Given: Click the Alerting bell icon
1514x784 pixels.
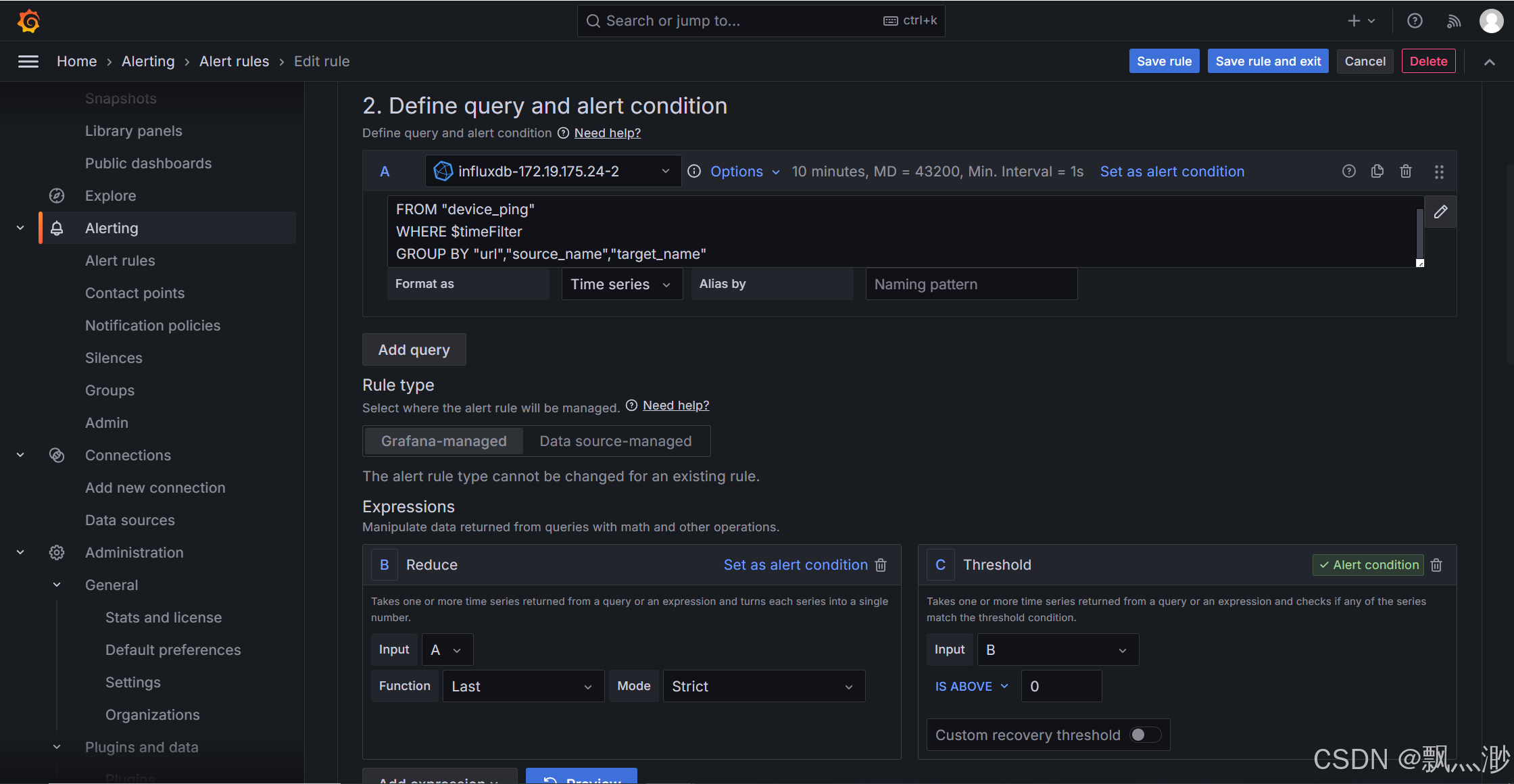Looking at the screenshot, I should click(x=57, y=228).
